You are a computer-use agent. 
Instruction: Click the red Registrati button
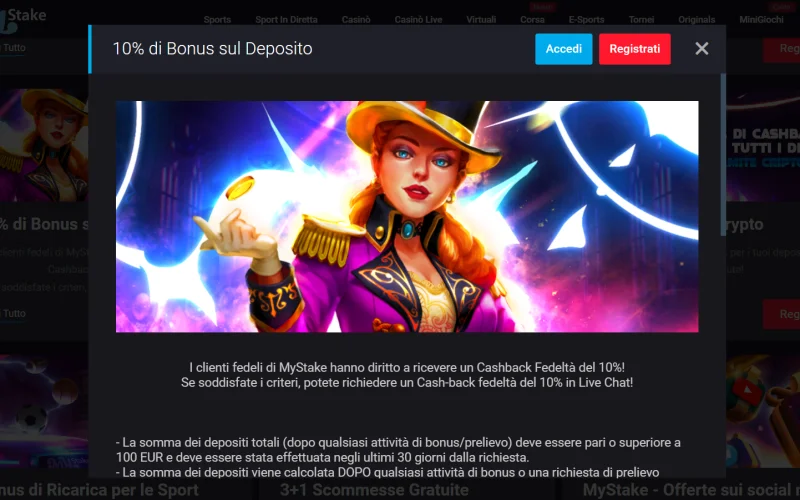click(634, 49)
